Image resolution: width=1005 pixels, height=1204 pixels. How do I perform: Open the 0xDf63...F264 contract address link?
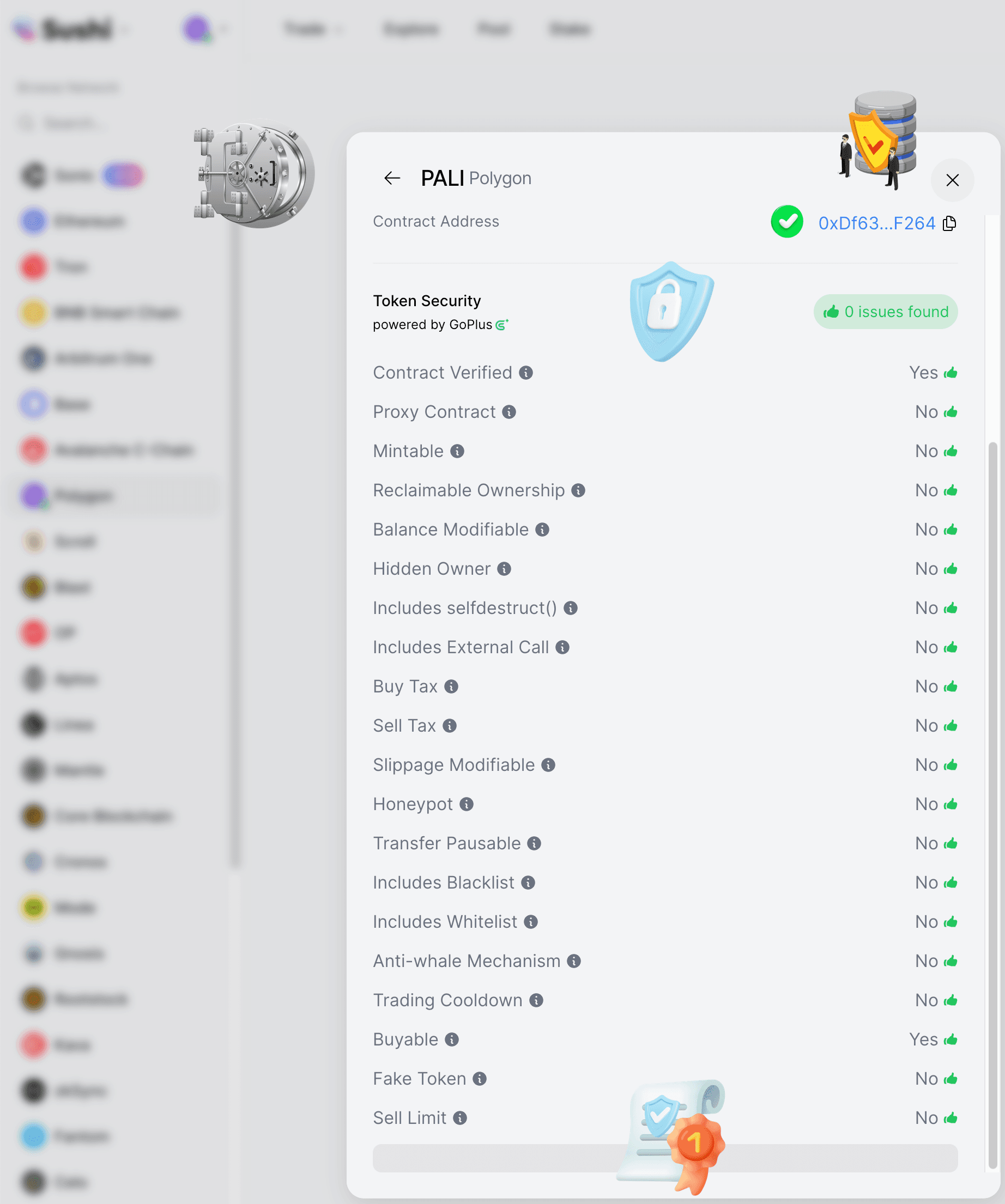point(876,223)
